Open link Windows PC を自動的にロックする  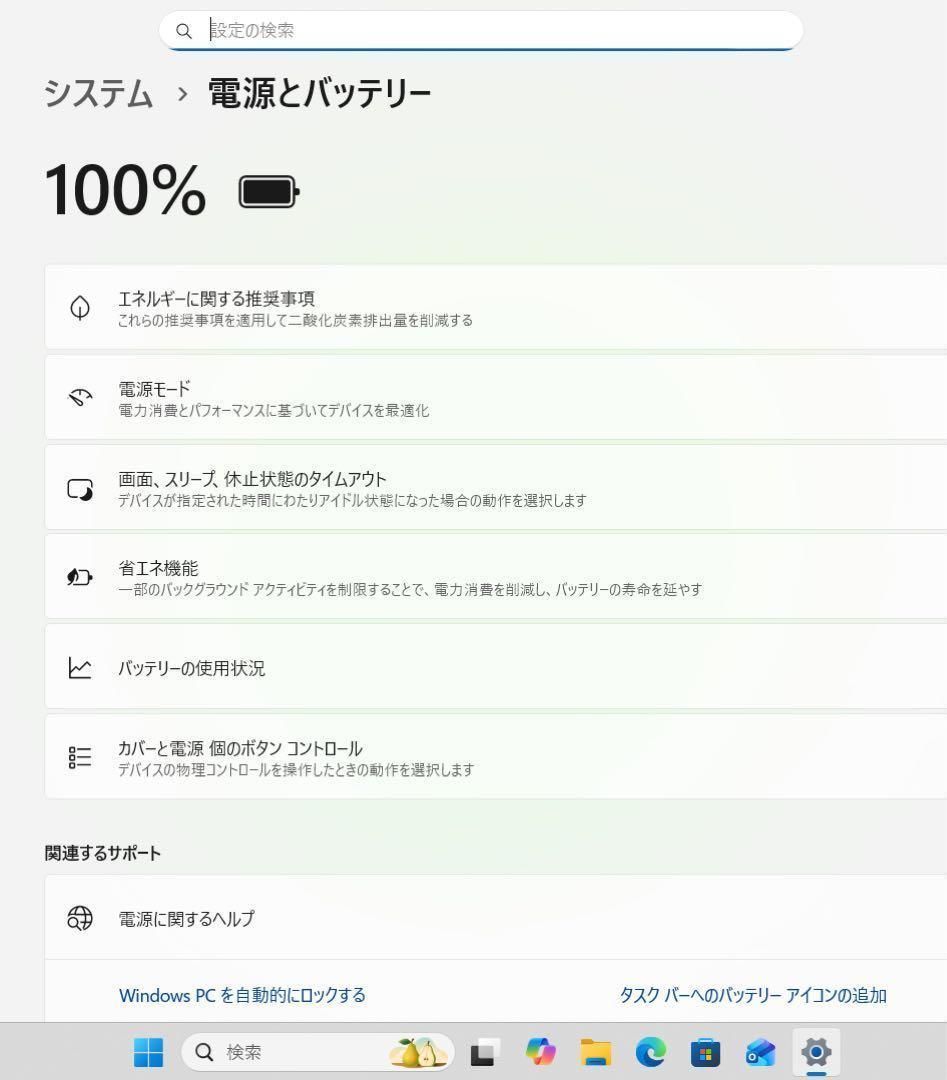[x=242, y=995]
